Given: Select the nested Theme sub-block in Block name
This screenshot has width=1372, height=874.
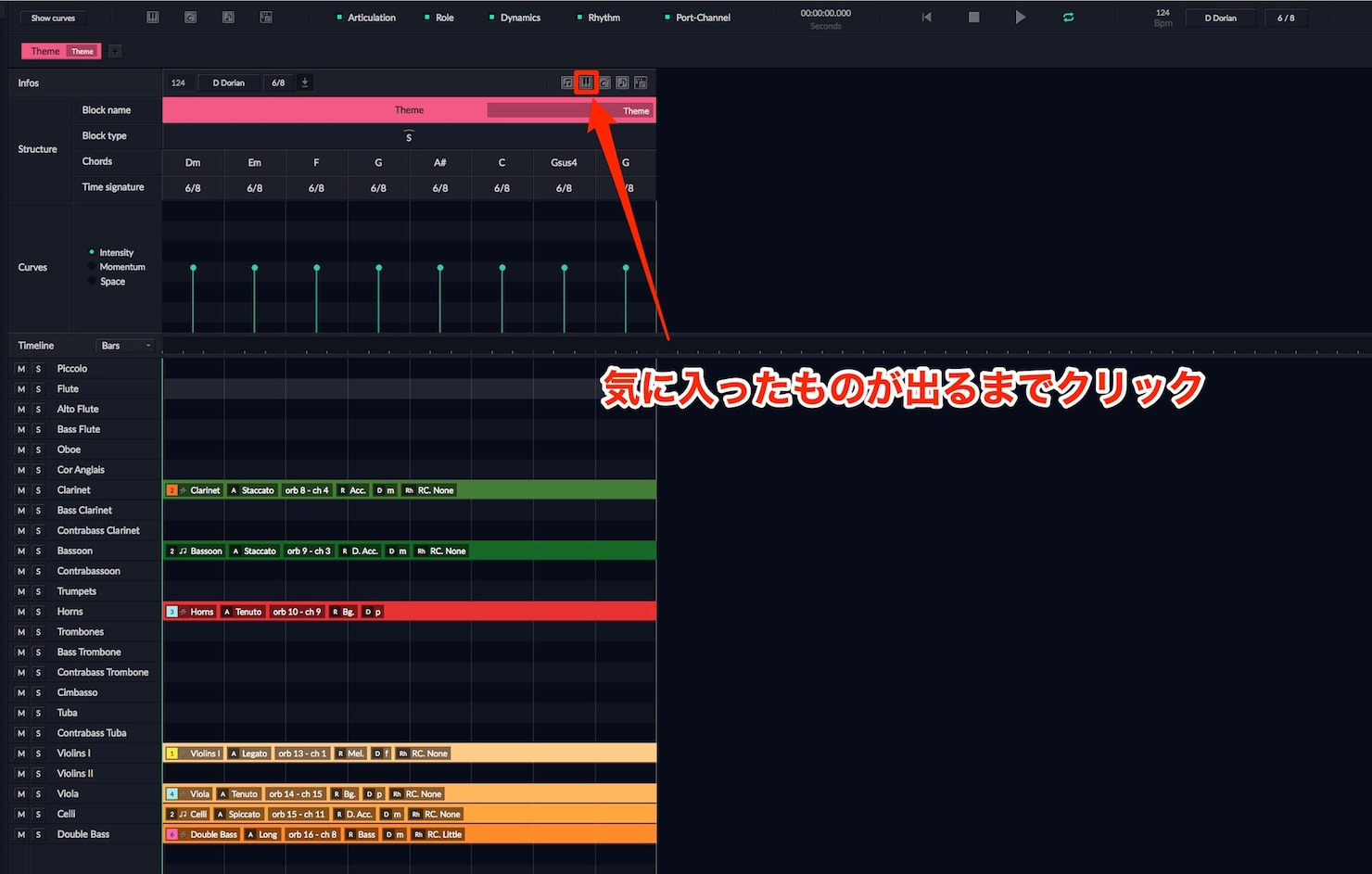Looking at the screenshot, I should click(571, 110).
